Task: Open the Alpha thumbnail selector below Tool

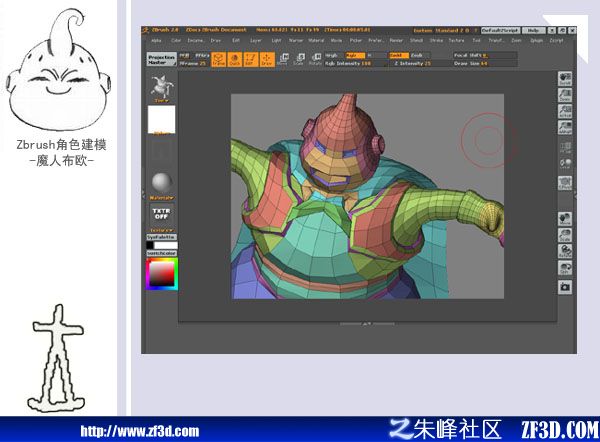Action: [x=161, y=120]
